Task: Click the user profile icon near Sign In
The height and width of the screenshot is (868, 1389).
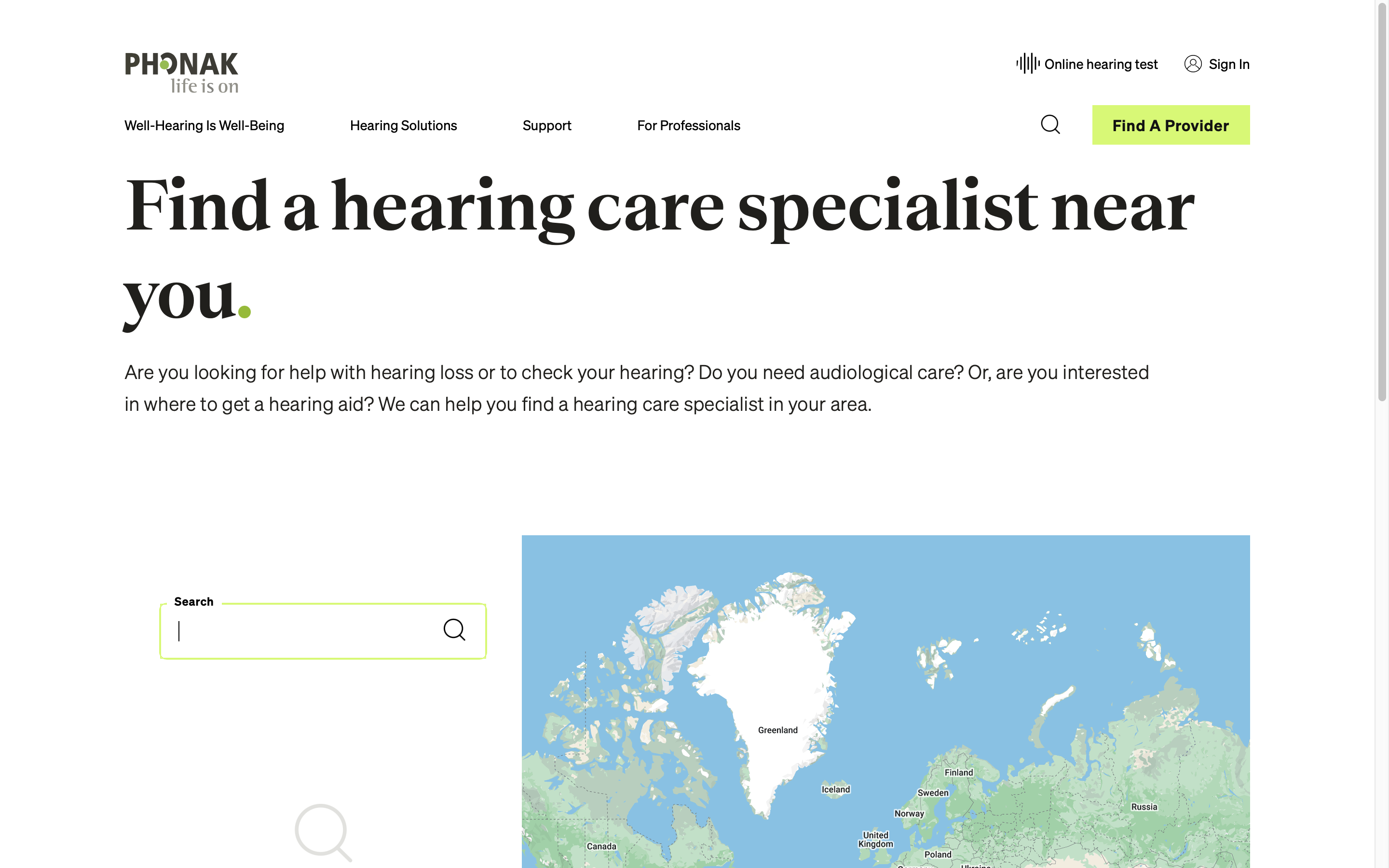Action: [x=1193, y=63]
